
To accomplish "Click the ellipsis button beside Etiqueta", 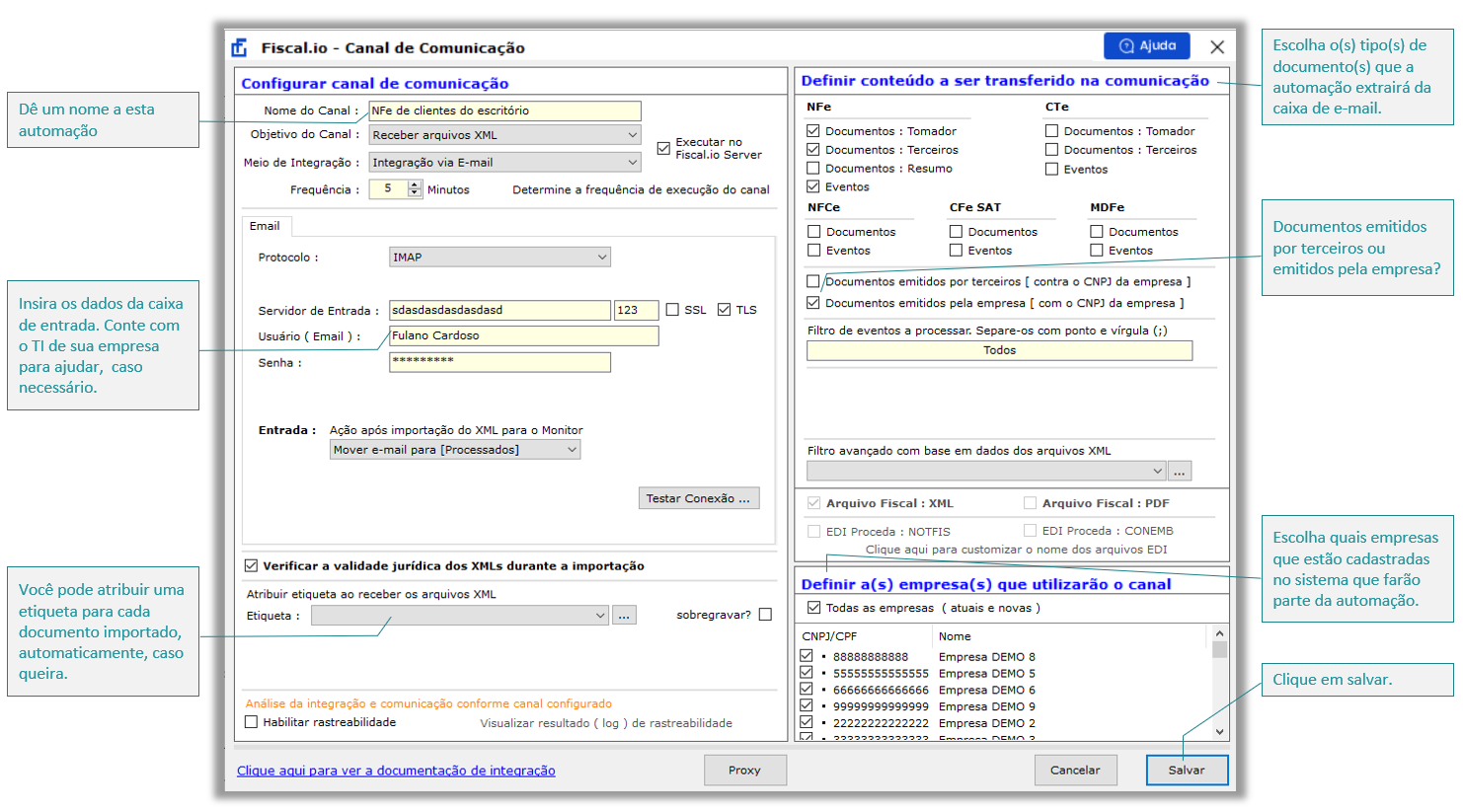I will click(x=624, y=616).
